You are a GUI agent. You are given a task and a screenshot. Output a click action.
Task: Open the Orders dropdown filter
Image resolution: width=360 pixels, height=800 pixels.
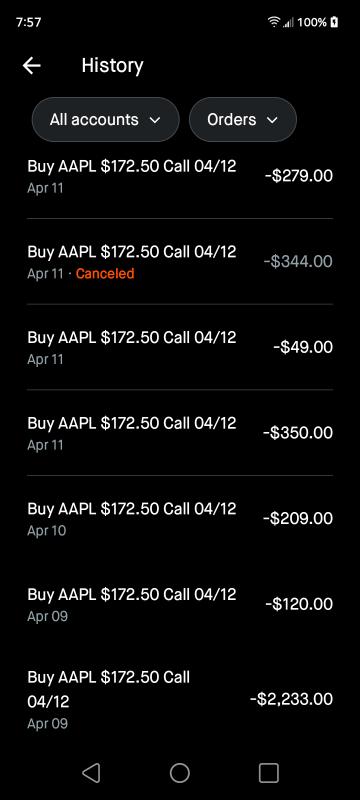[243, 119]
